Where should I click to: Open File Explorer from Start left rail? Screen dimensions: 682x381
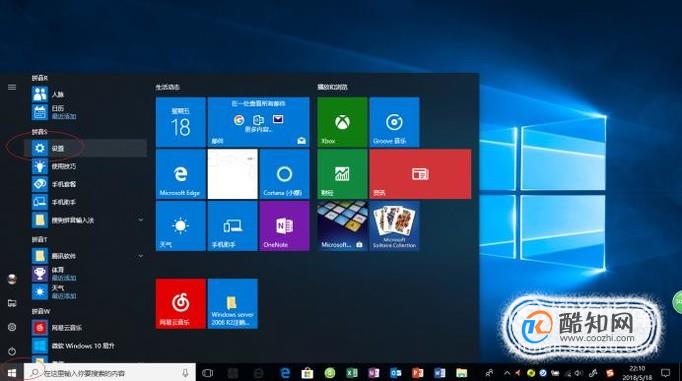[x=12, y=303]
